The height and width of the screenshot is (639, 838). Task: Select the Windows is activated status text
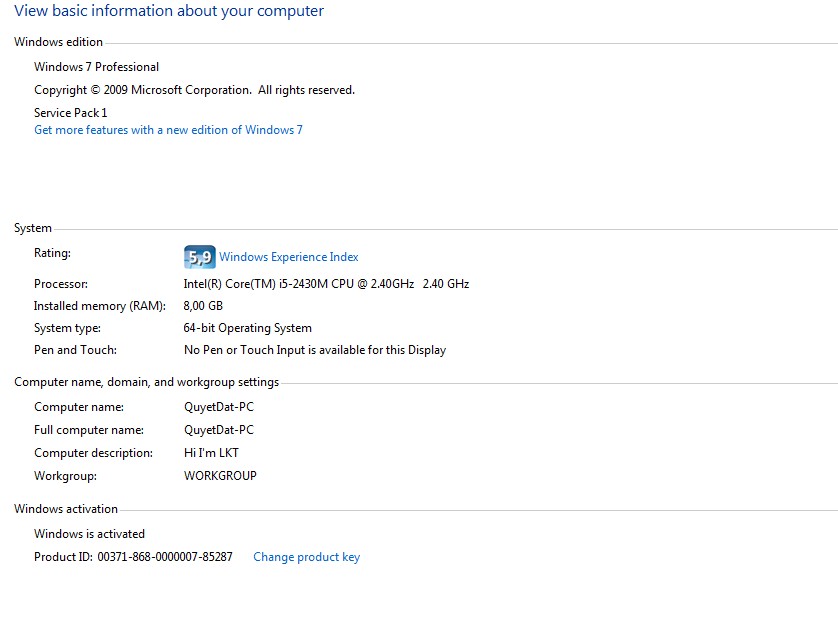click(x=89, y=534)
